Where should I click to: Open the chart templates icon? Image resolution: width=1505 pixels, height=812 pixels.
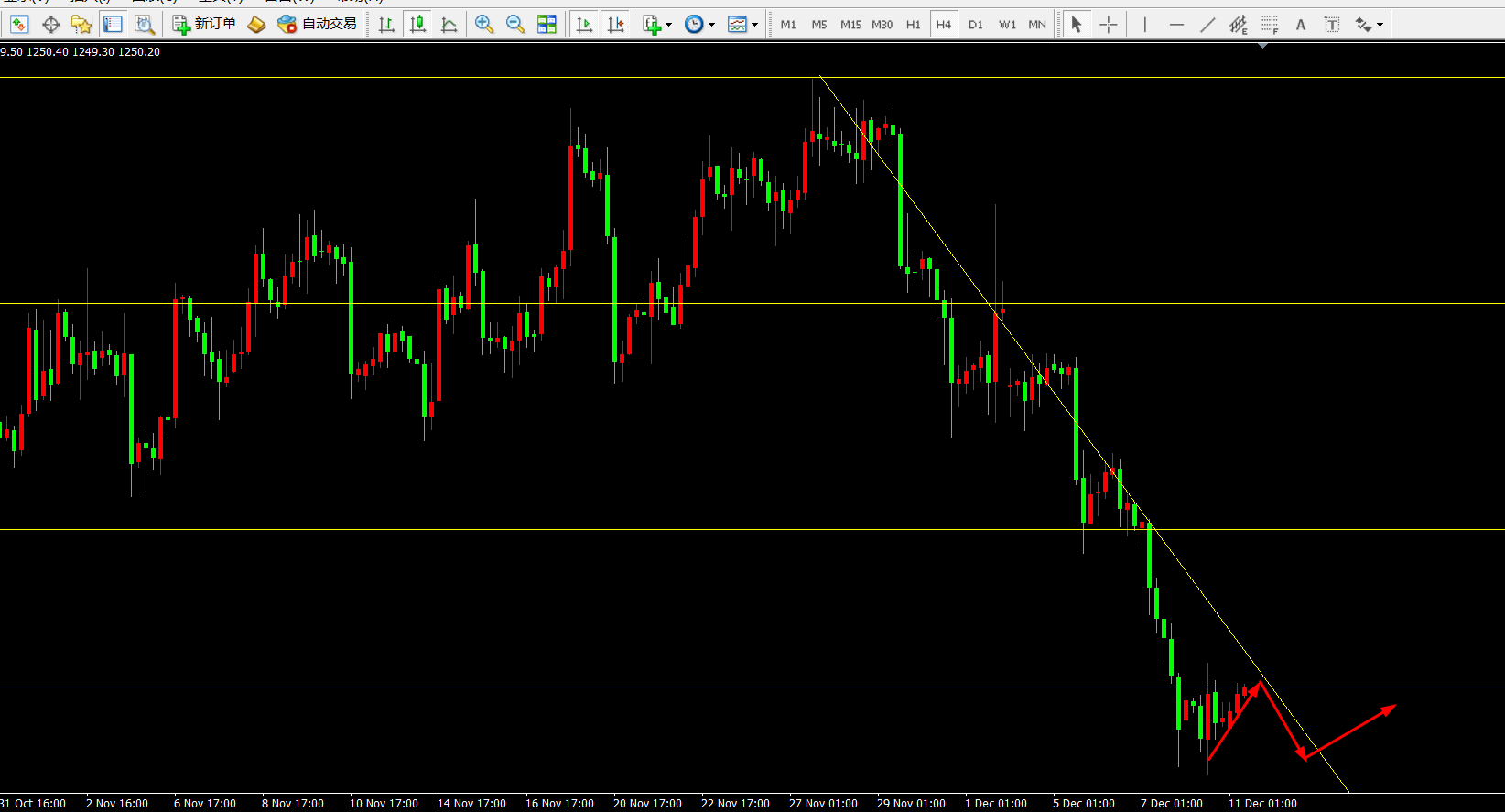click(737, 25)
